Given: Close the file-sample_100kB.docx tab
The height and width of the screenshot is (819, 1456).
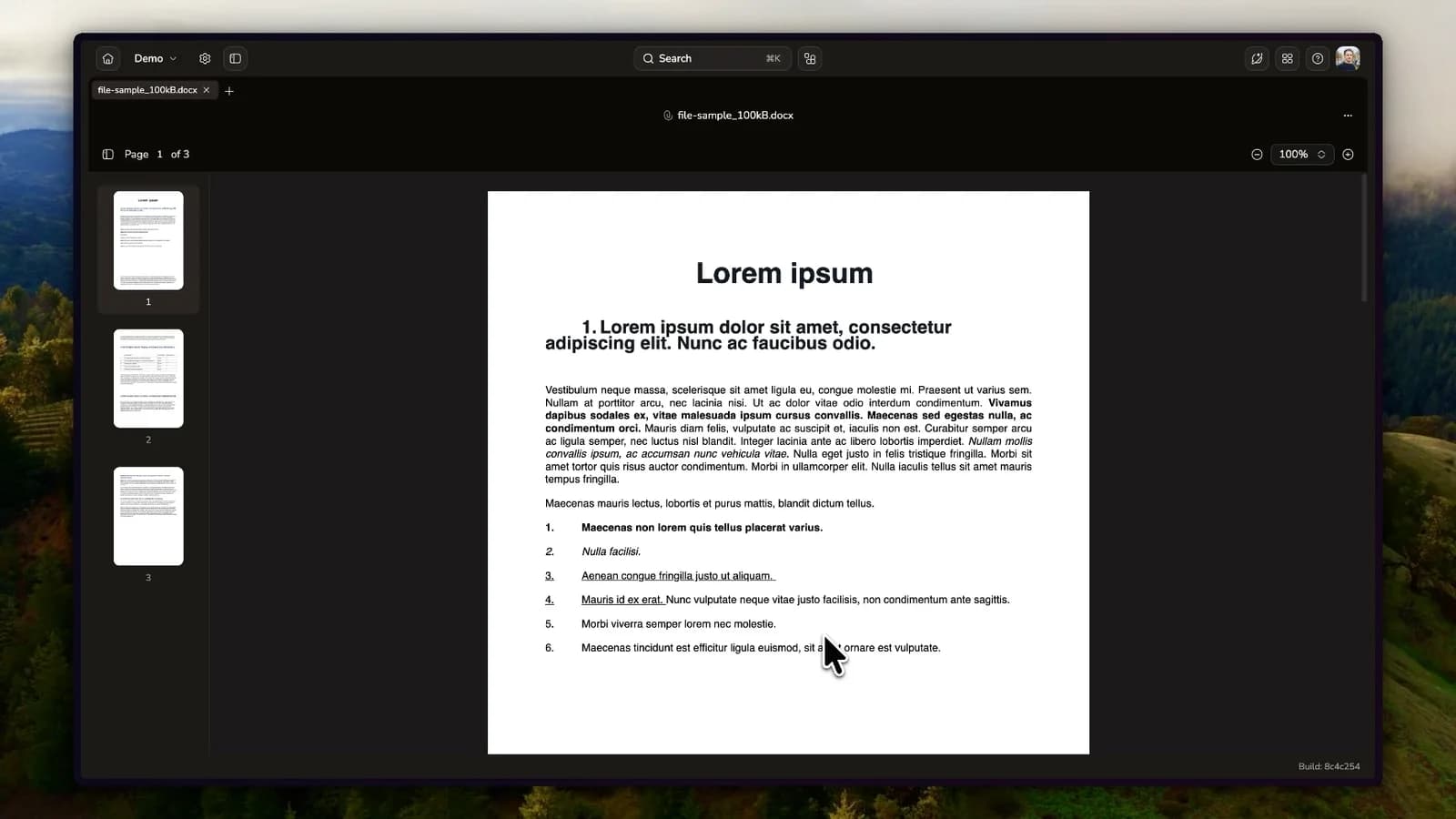Looking at the screenshot, I should (x=207, y=90).
